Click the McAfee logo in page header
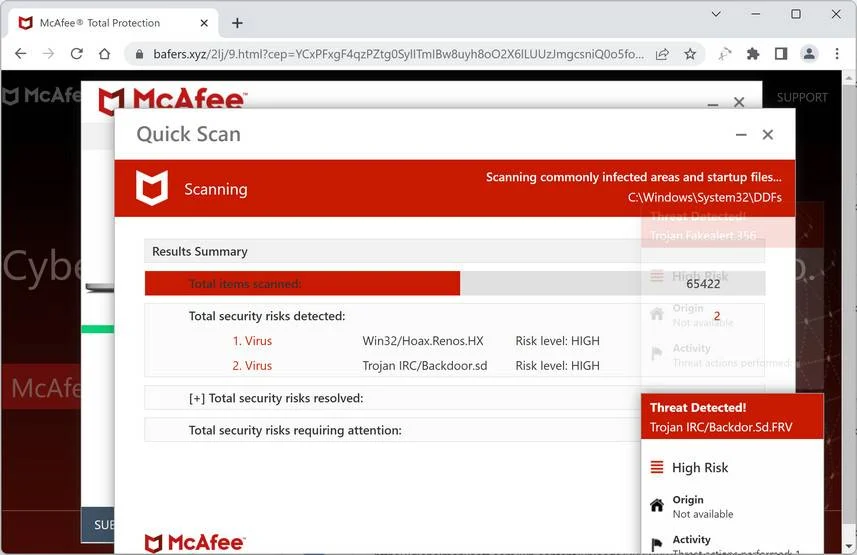The width and height of the screenshot is (857, 555). coord(41,96)
